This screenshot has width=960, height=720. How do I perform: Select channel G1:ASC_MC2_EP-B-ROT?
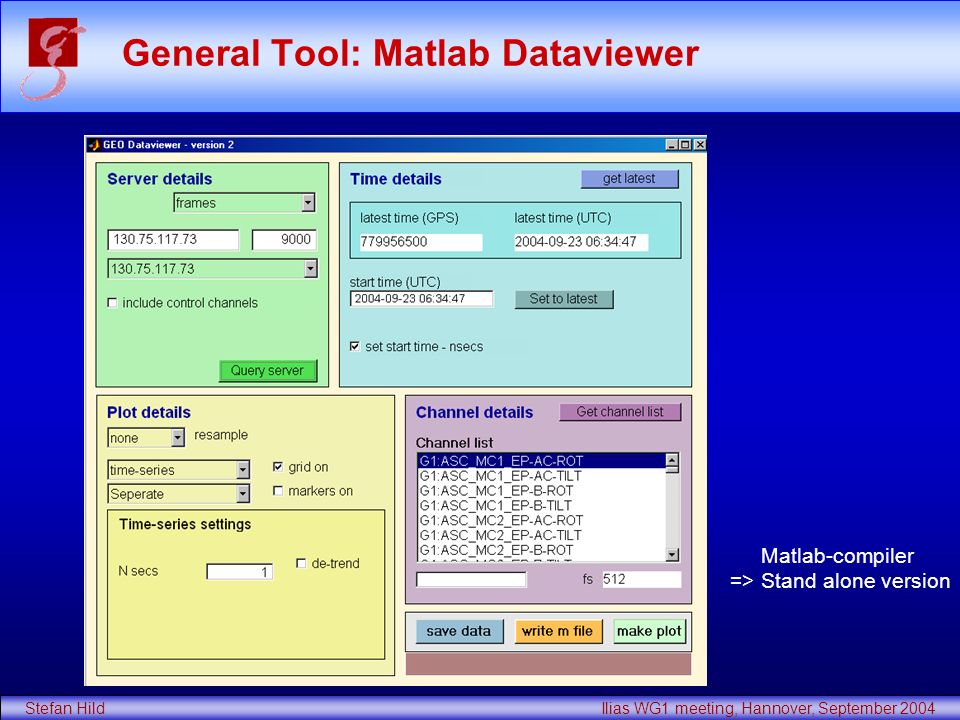tap(541, 550)
